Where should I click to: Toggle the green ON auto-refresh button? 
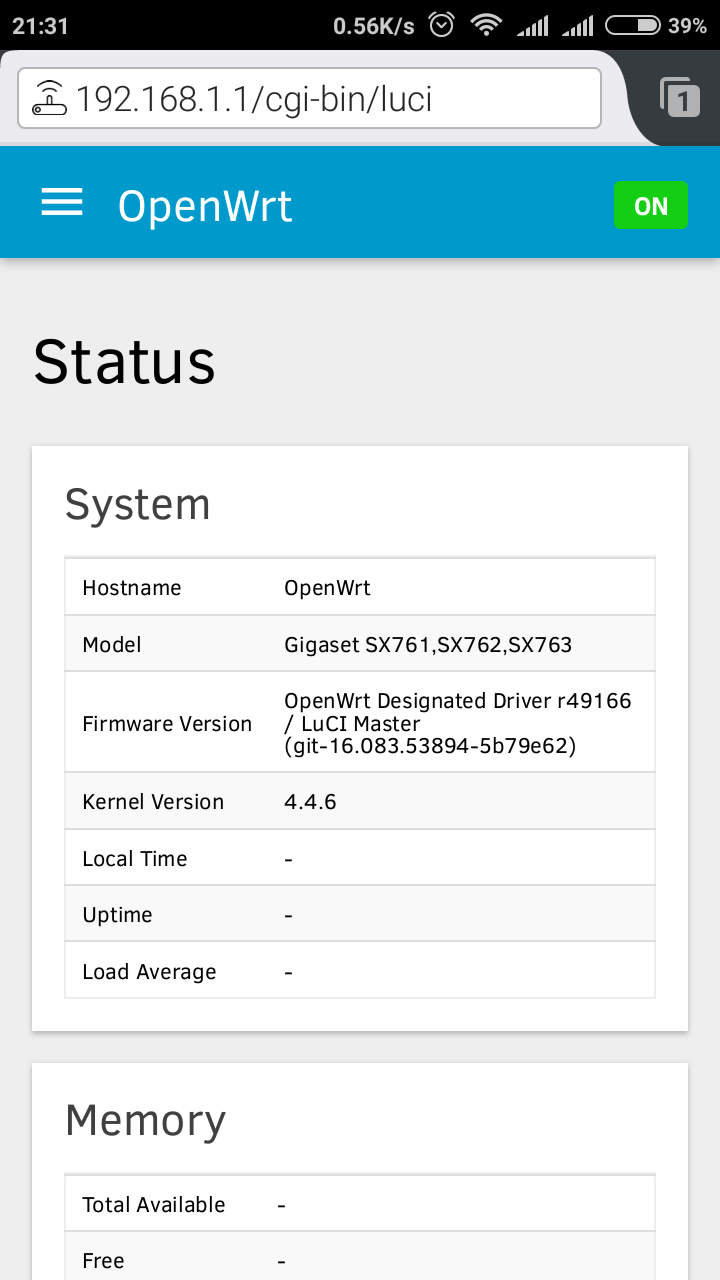point(651,206)
